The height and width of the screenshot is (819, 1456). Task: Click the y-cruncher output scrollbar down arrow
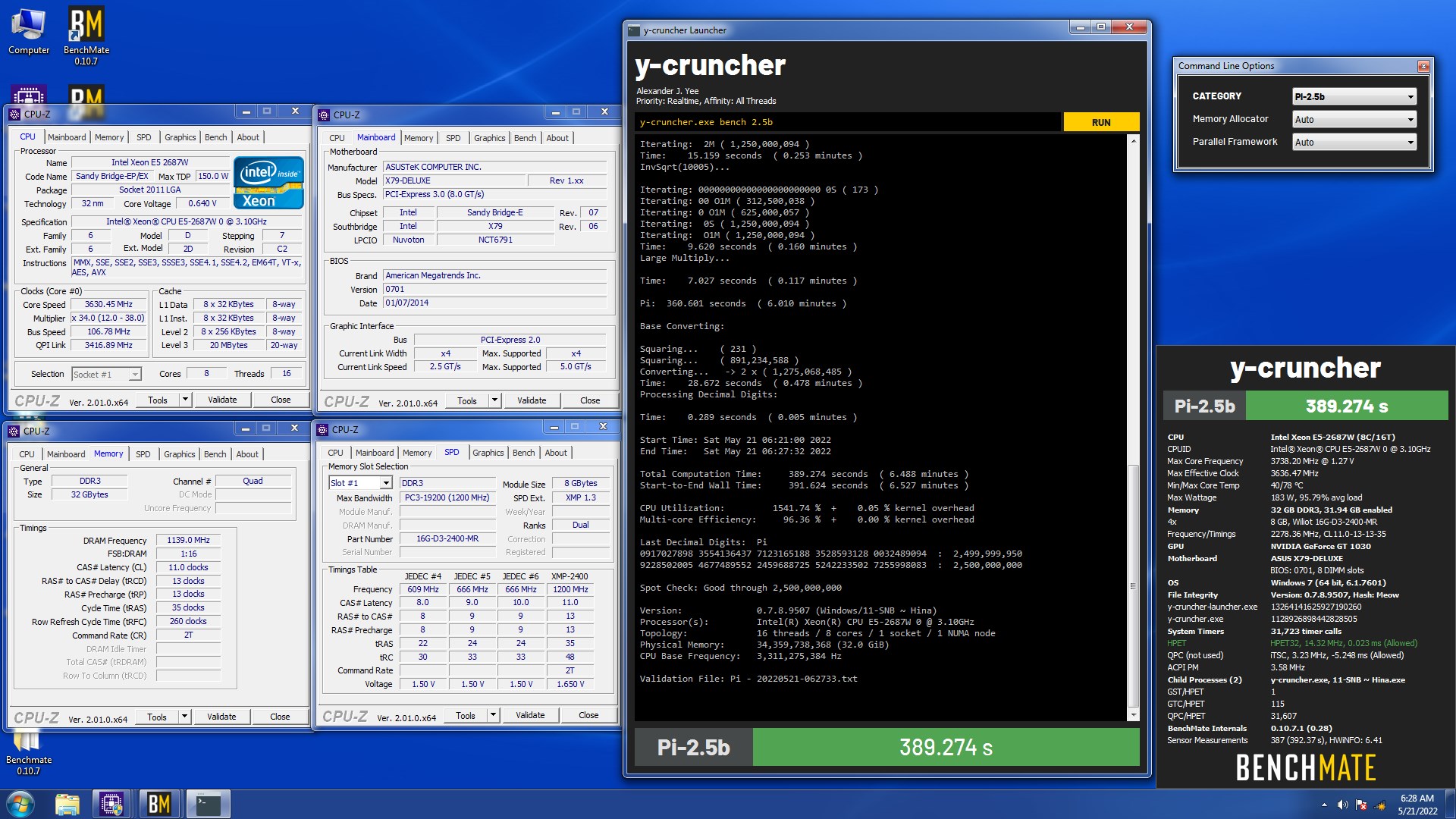coord(1134,715)
